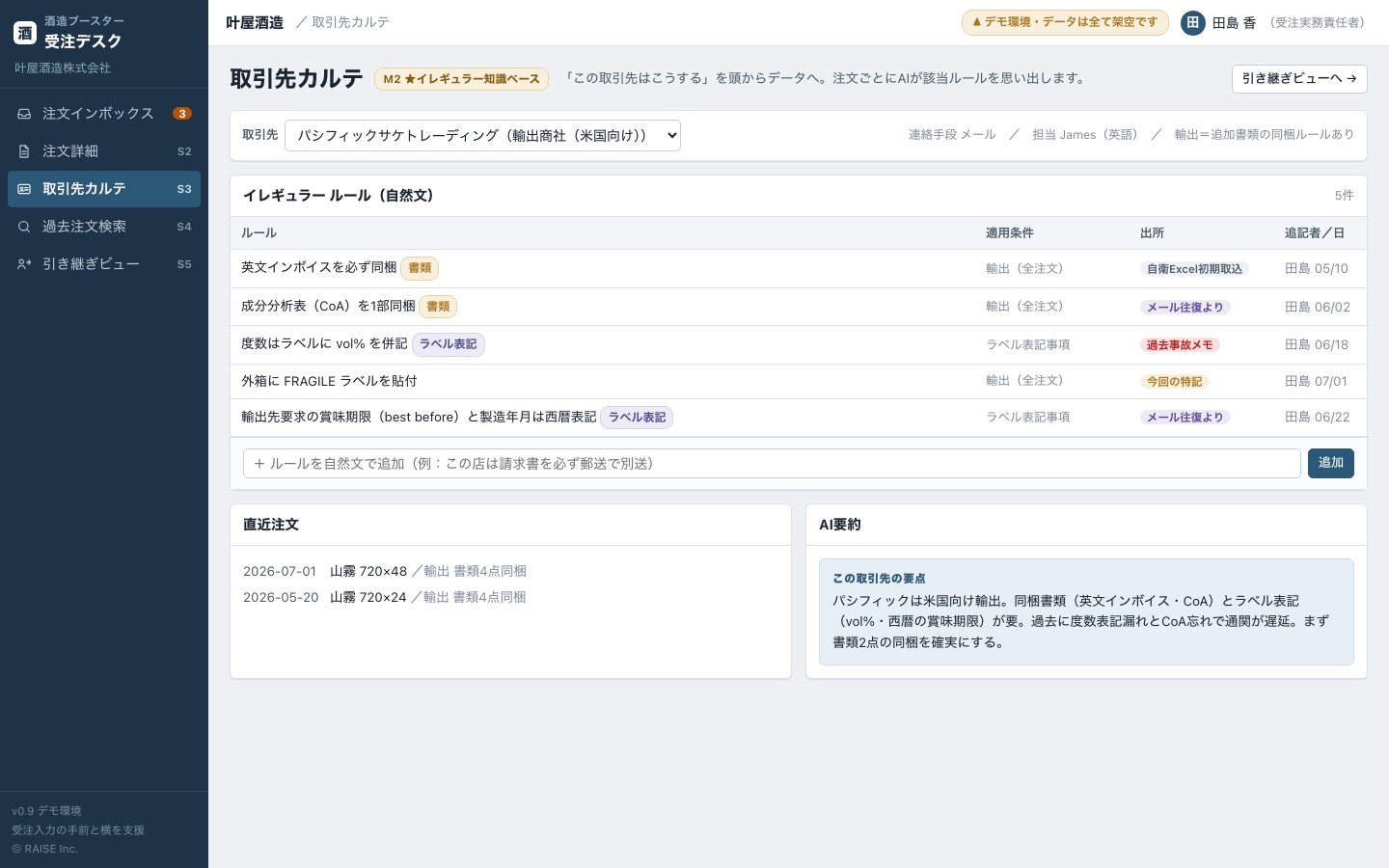The width and height of the screenshot is (1389, 868).
Task: Click the user name 田島 香
Action: [x=1234, y=22]
